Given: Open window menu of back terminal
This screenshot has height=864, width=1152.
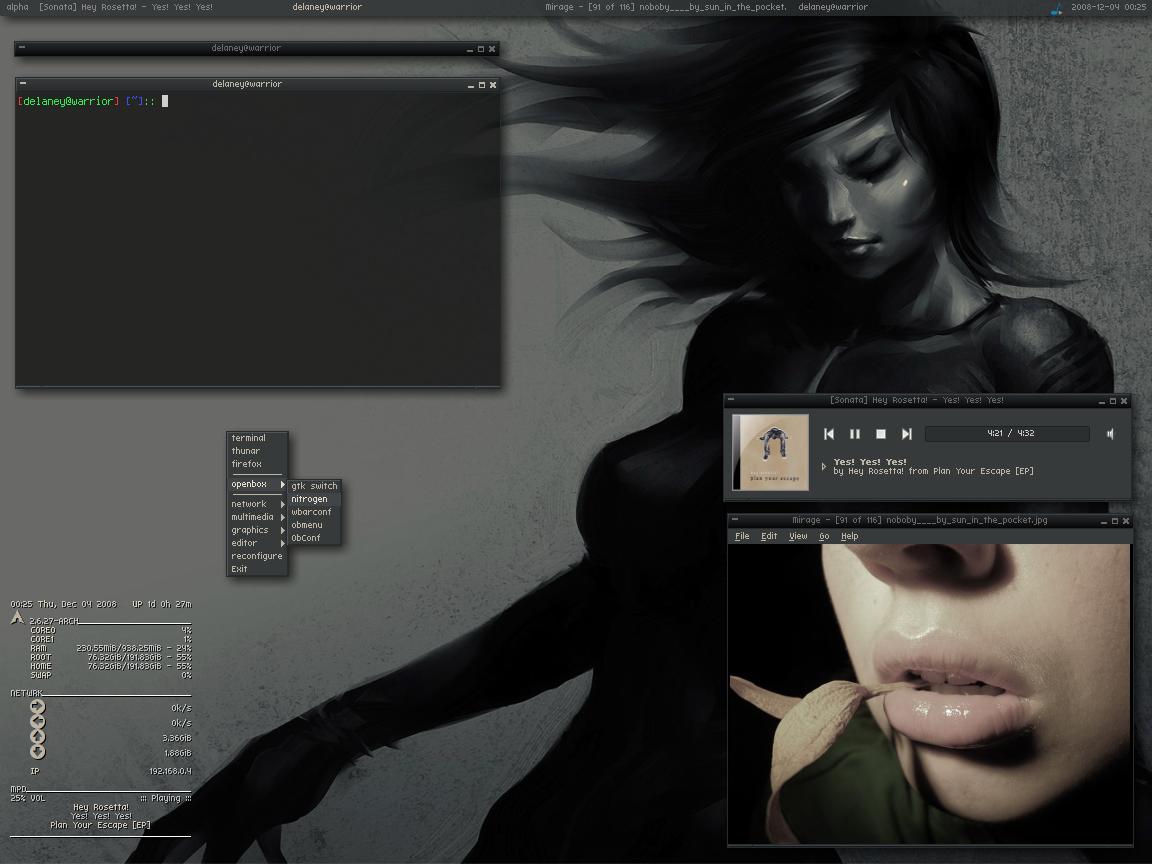Looking at the screenshot, I should coord(22,48).
